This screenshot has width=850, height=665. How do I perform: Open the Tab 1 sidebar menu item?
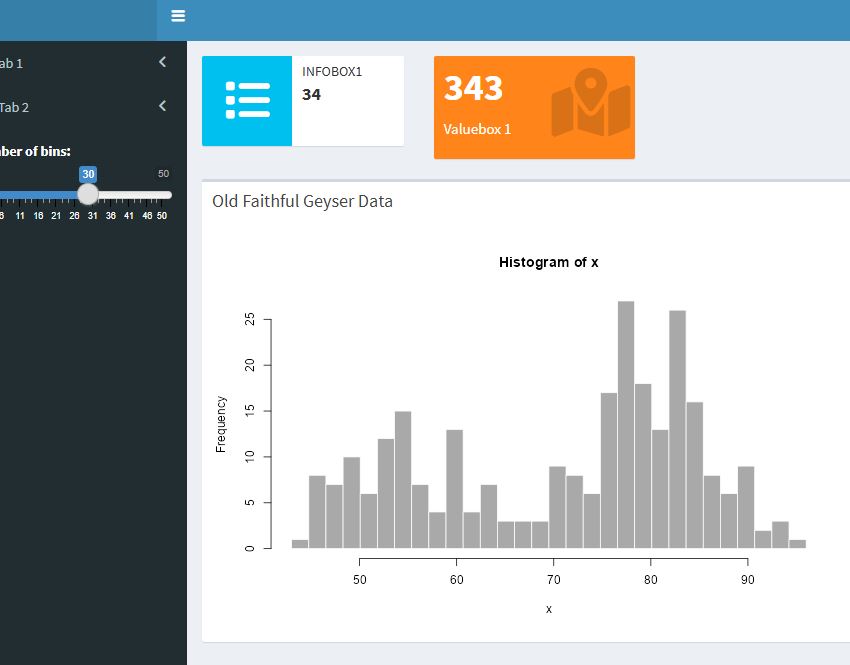(x=12, y=63)
